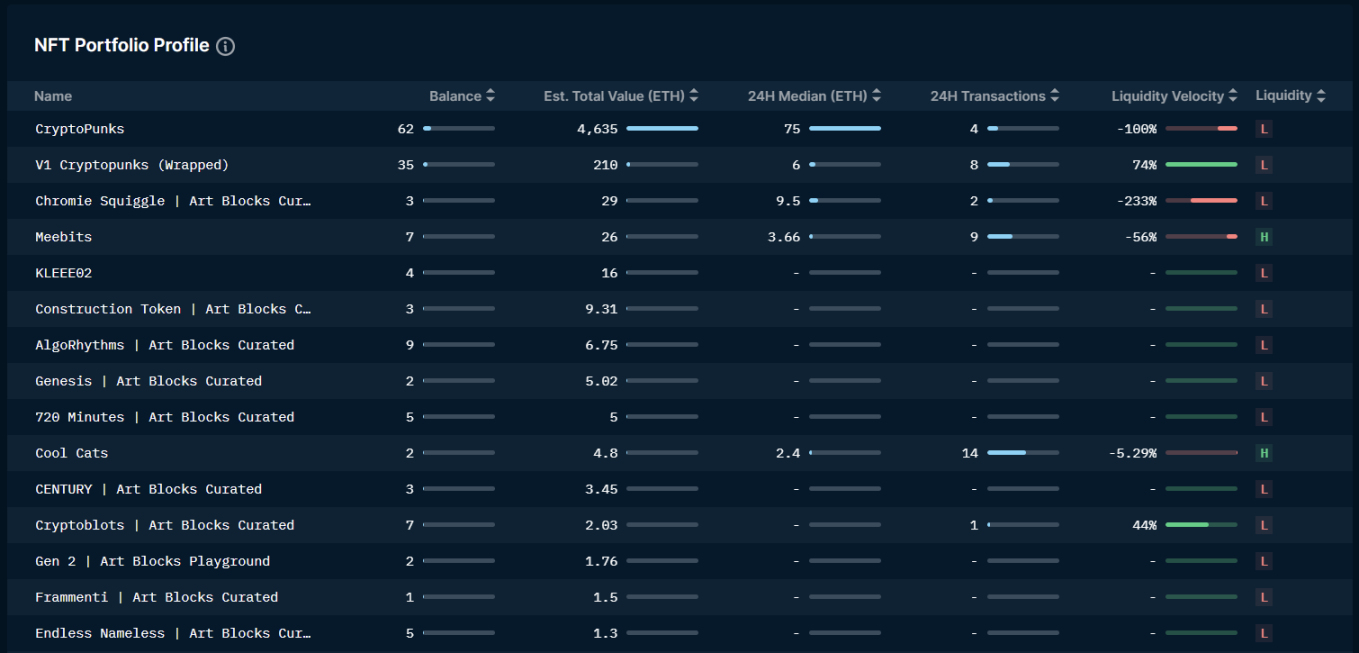This screenshot has height=653, width=1359.
Task: Click Cool Cats 24H transactions bar
Action: pyautogui.click(x=1022, y=453)
